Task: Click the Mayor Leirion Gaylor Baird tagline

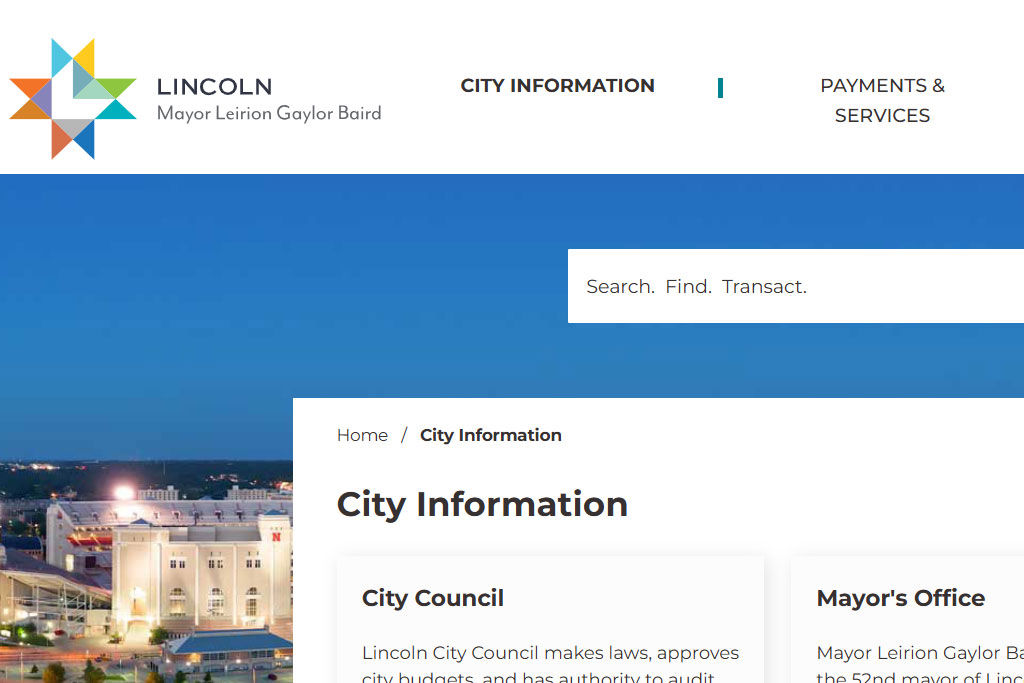Action: tap(268, 113)
